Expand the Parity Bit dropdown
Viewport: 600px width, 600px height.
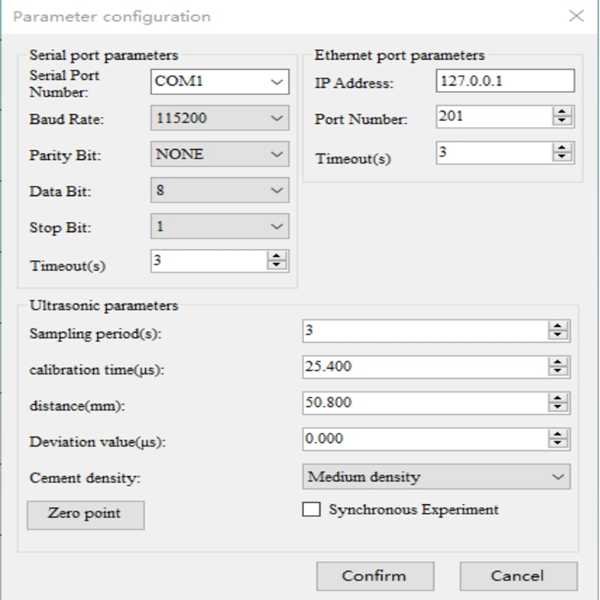click(x=277, y=154)
